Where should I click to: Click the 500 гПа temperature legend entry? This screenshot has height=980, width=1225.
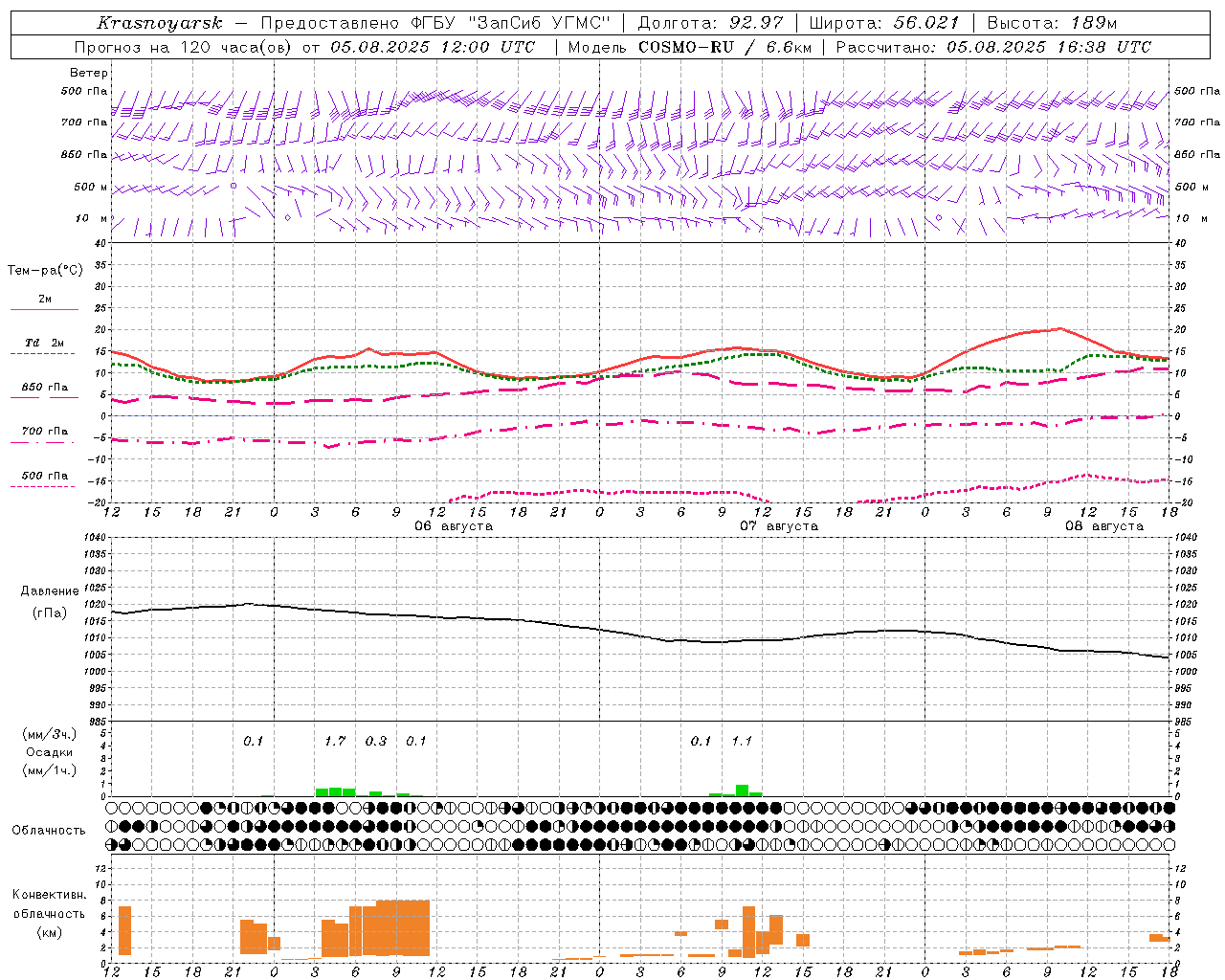44,476
